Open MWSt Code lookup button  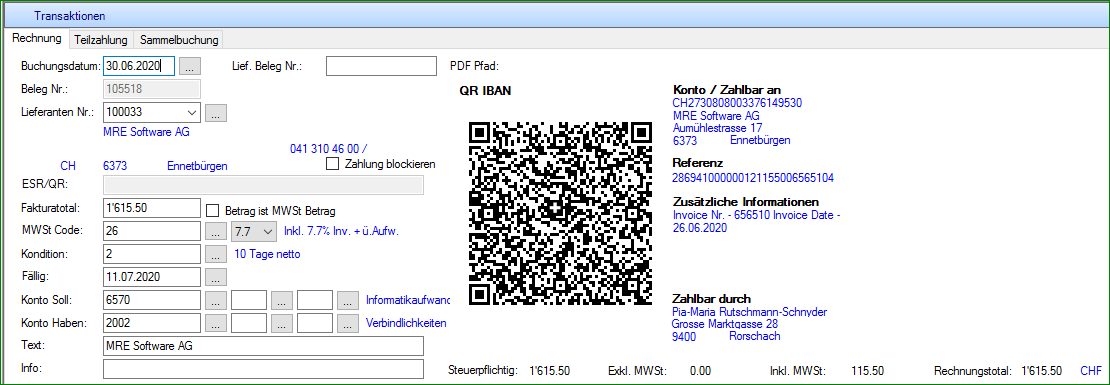217,231
